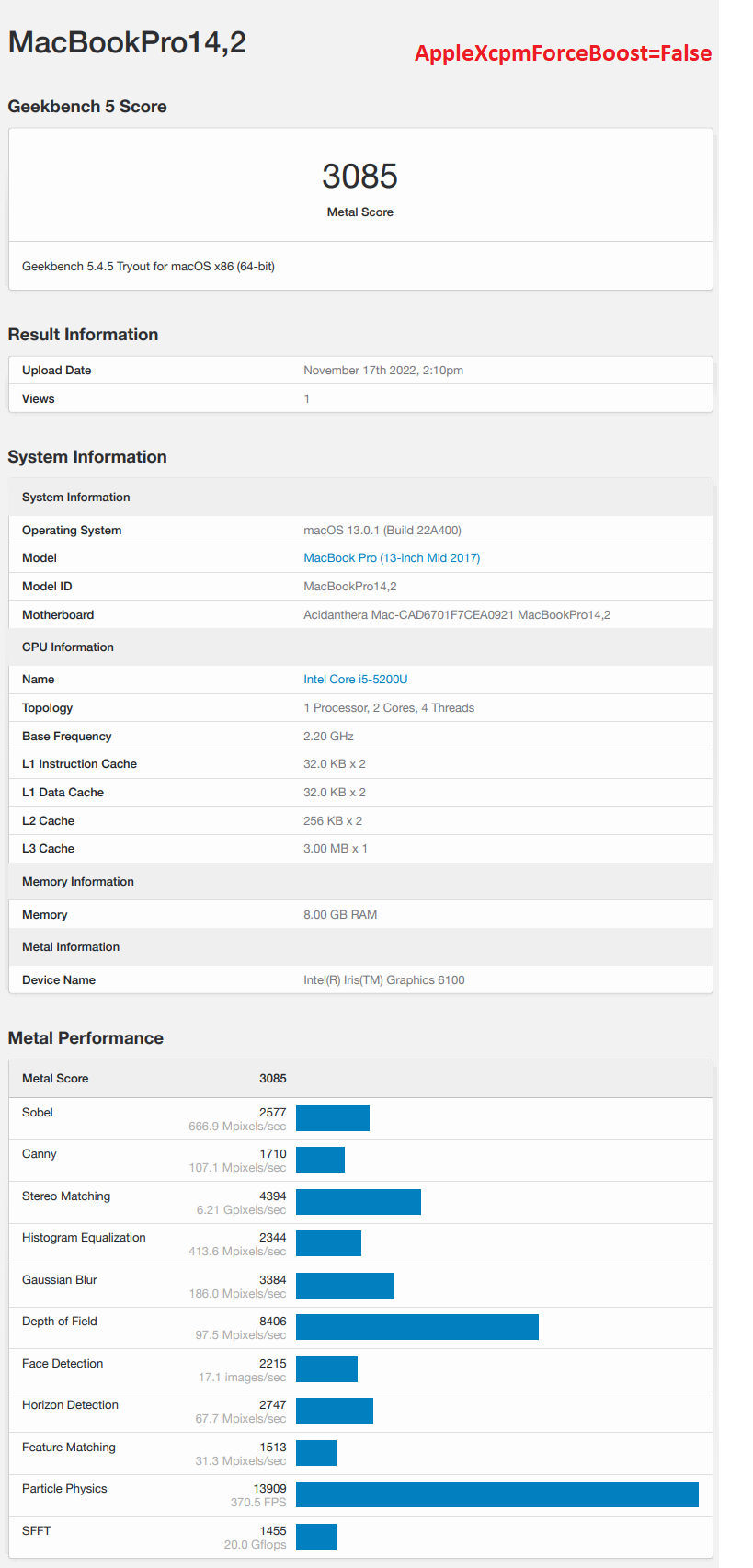Open the MacBook Pro (13-inch Mid 2017) link
The image size is (753, 1568).
tap(392, 558)
